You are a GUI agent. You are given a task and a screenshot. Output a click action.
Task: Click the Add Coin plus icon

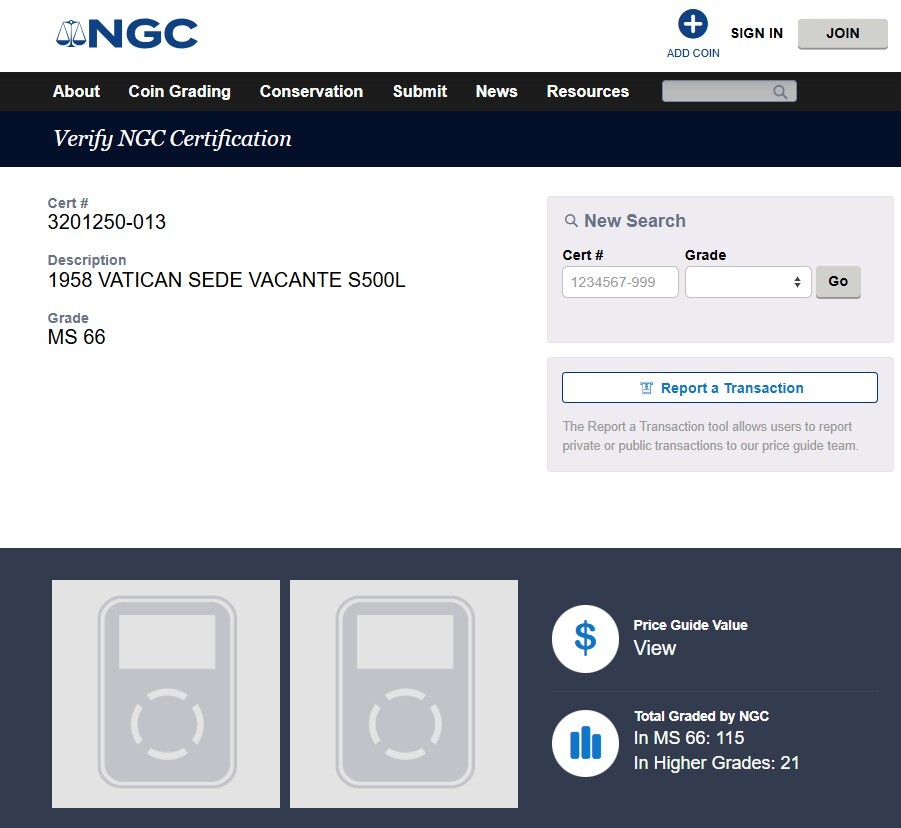[x=692, y=24]
